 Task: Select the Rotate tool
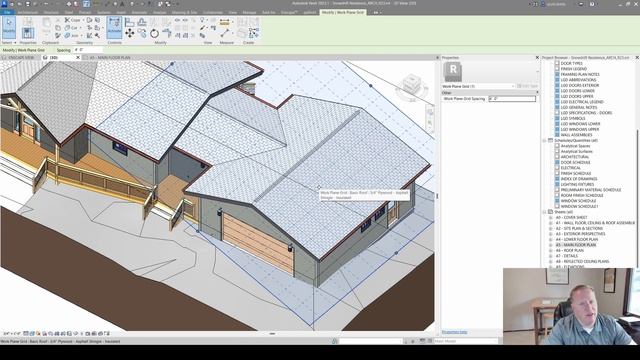[154, 33]
